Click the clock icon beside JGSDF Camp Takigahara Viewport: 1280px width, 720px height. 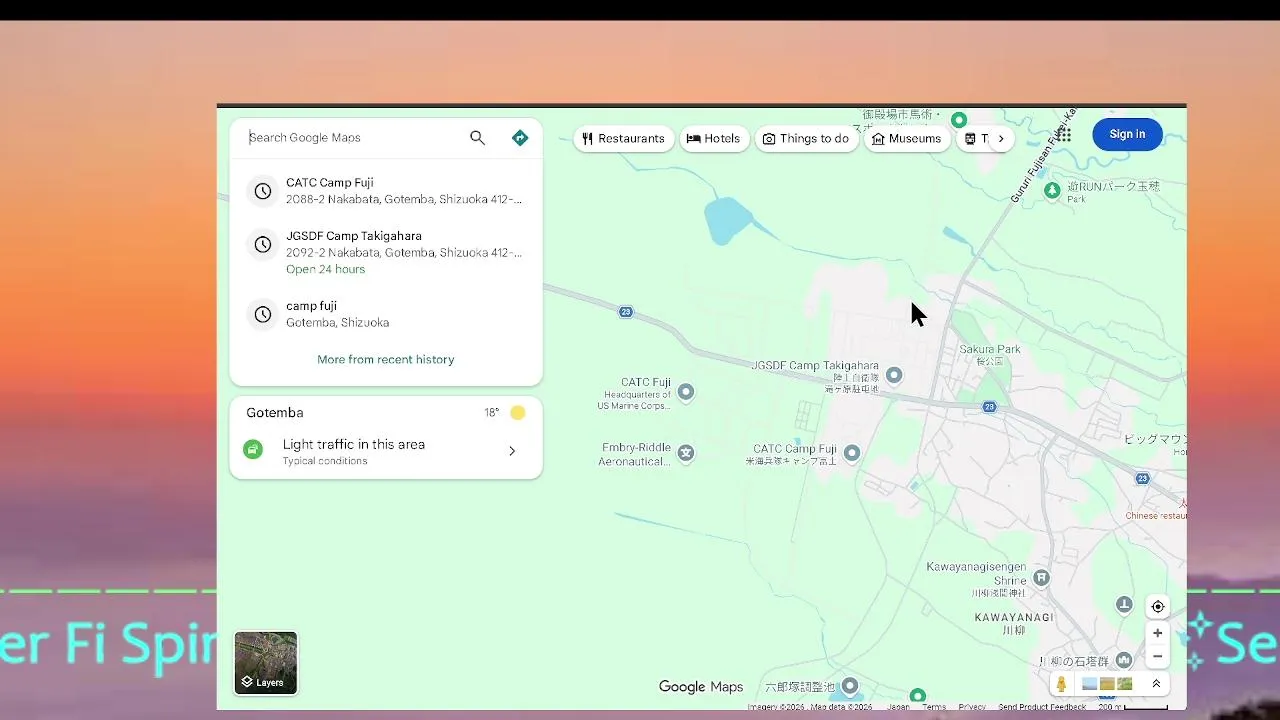tap(263, 244)
